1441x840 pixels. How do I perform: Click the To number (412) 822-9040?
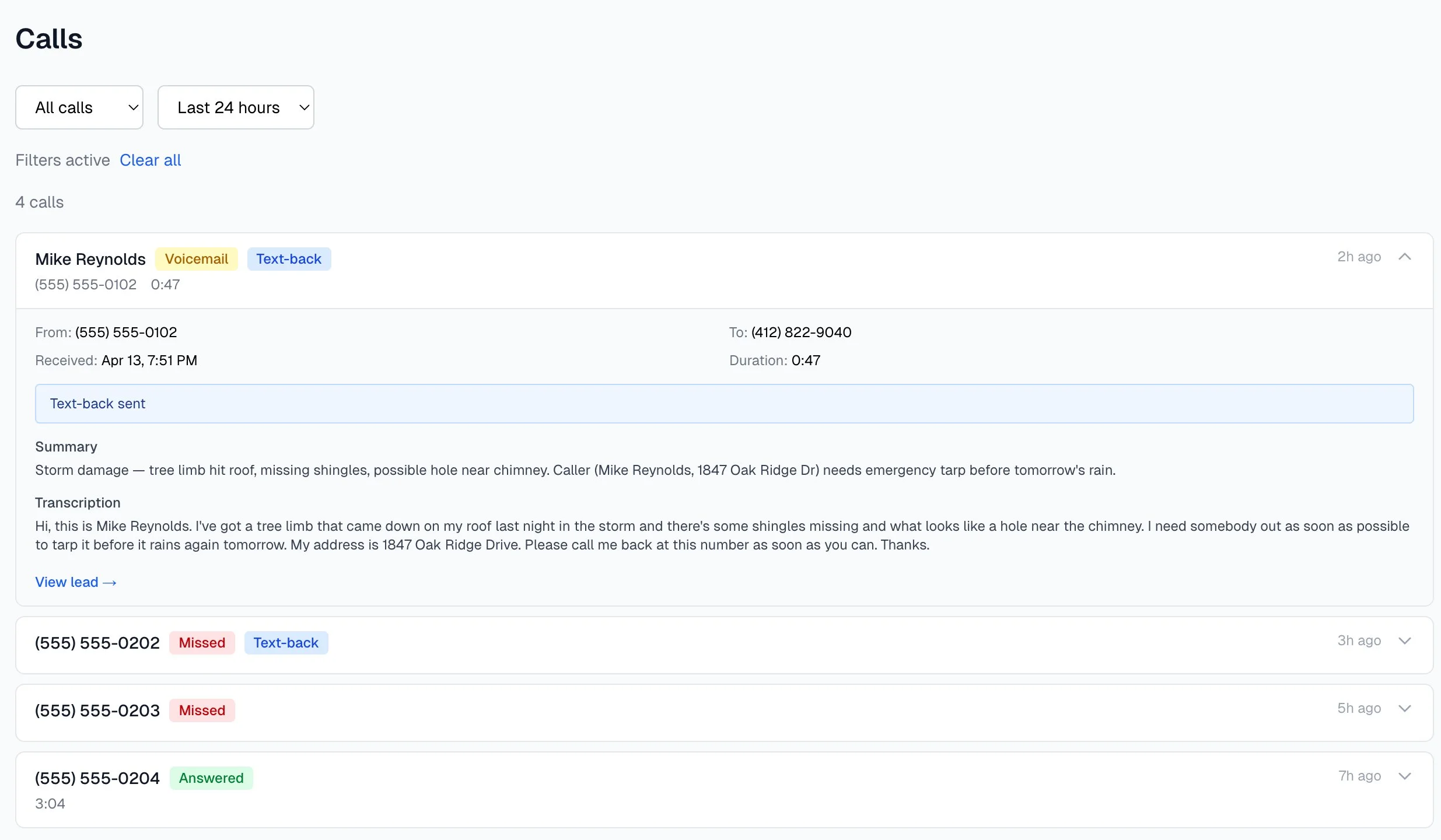tap(800, 332)
